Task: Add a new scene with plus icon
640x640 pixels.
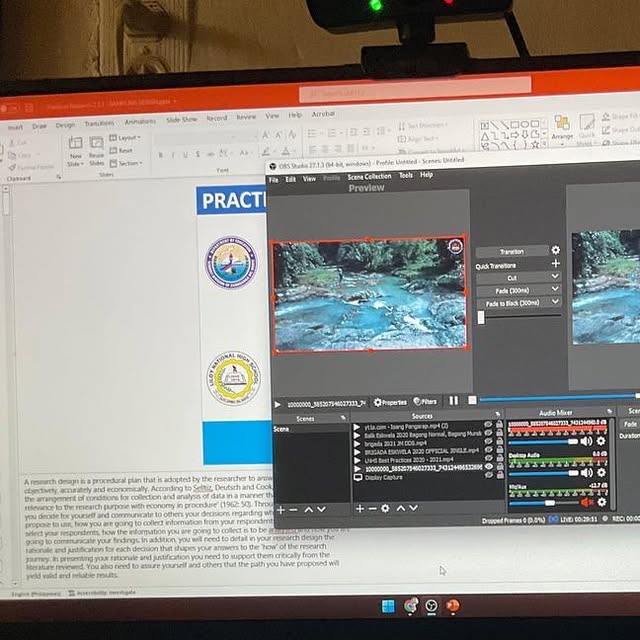Action: [280, 510]
